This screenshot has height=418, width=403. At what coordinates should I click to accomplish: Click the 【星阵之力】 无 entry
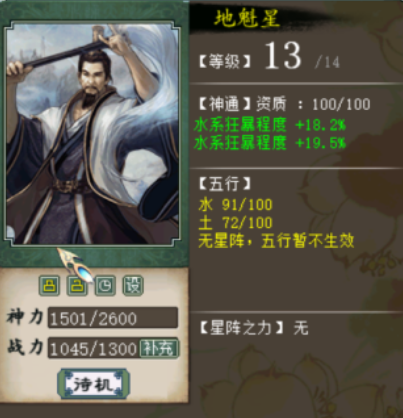[x=254, y=328]
